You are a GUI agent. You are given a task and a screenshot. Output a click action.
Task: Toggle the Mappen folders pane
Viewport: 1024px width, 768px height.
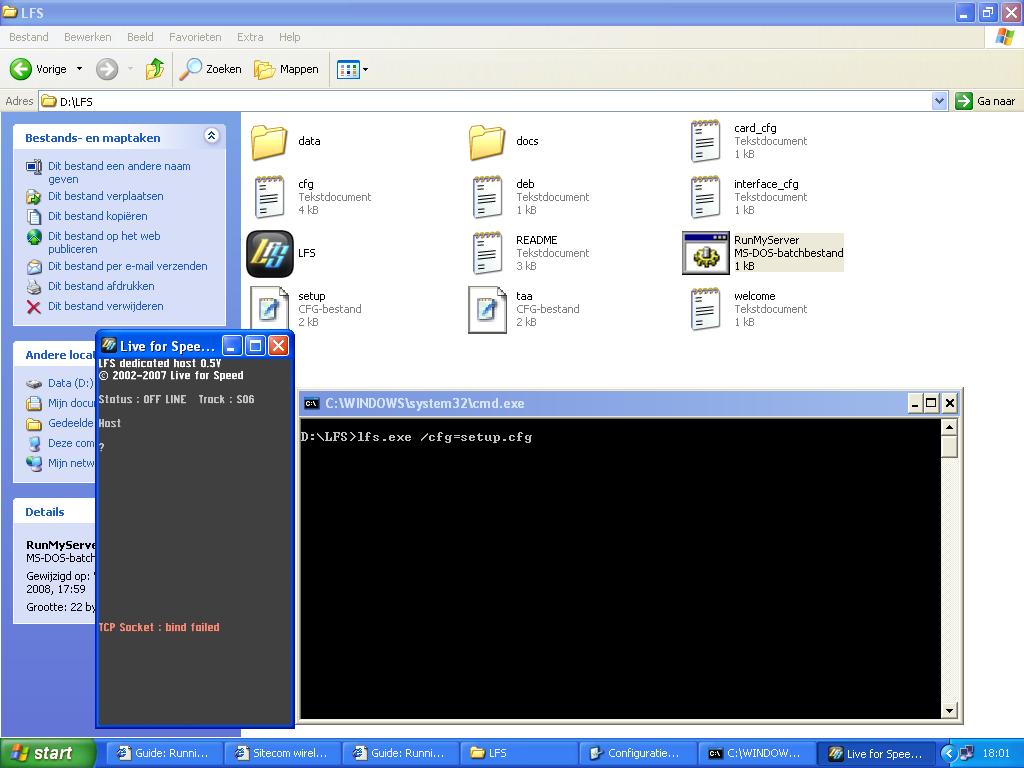coord(286,69)
